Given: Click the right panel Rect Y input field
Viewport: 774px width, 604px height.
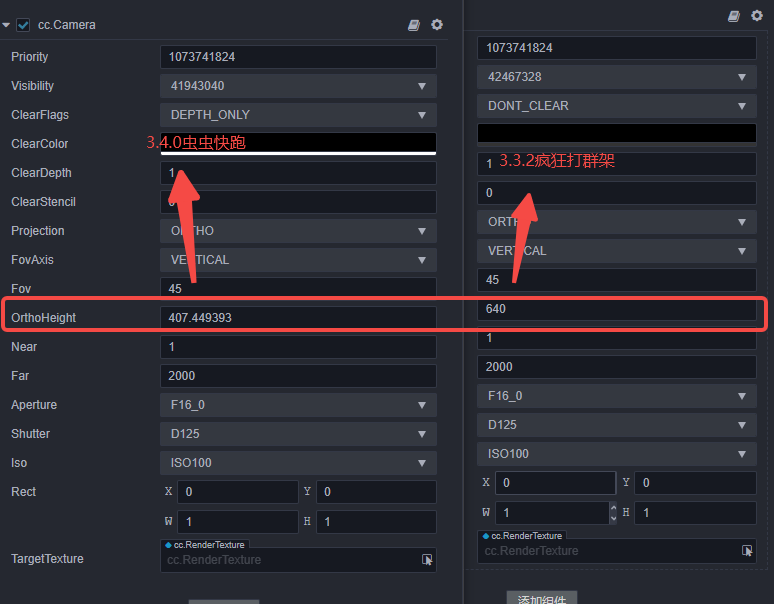Looking at the screenshot, I should (696, 483).
